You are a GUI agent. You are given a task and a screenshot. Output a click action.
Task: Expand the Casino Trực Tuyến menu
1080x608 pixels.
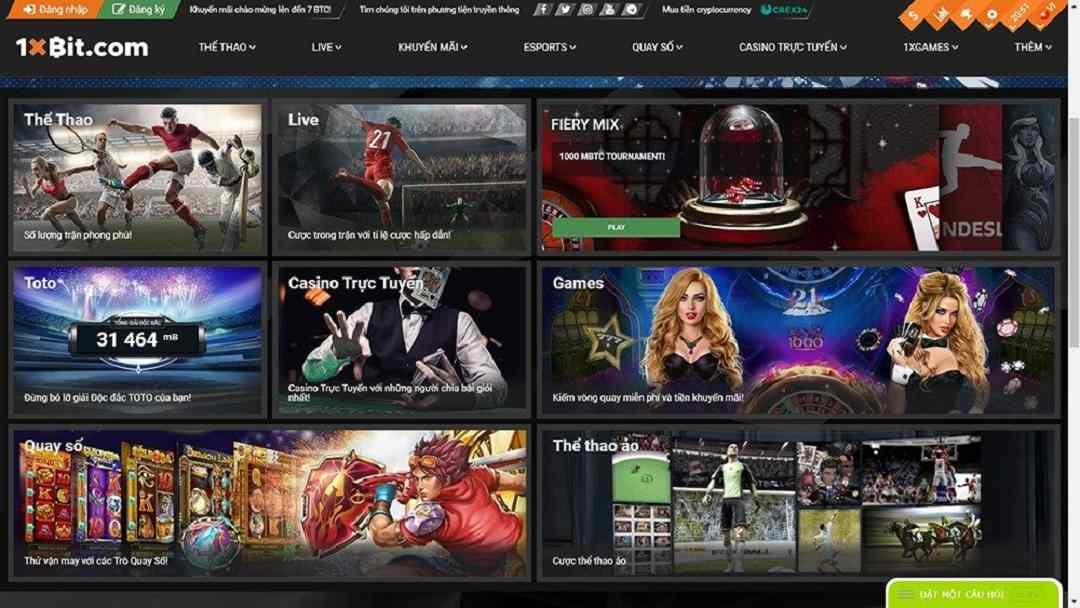(x=793, y=47)
